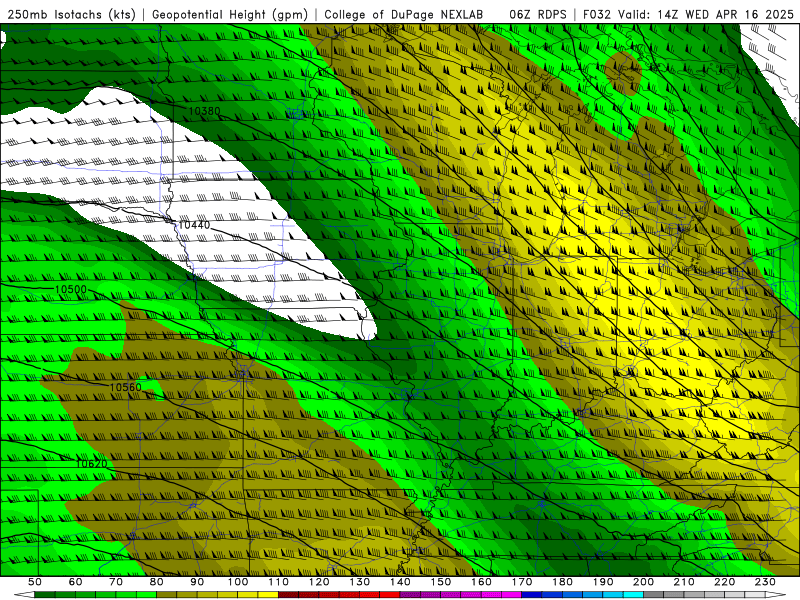Click the 190 value on the color scale

(x=603, y=582)
